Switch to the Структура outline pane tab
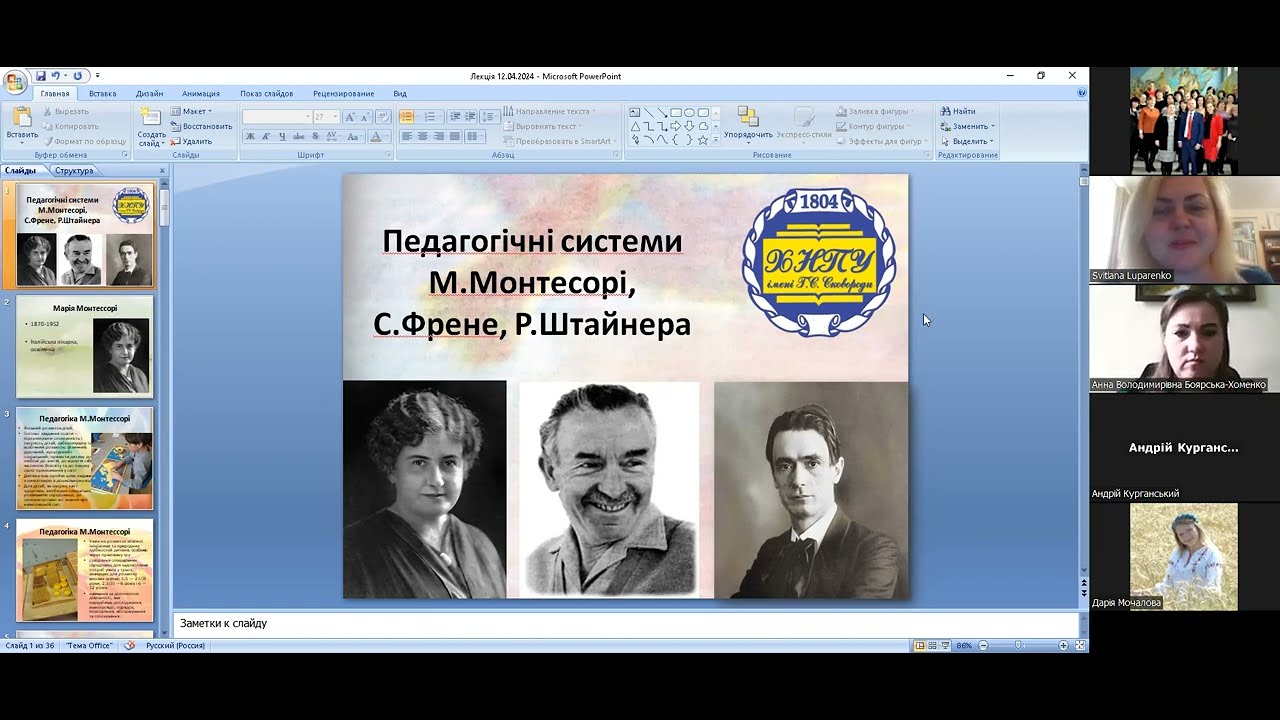1280x720 pixels. [x=74, y=171]
